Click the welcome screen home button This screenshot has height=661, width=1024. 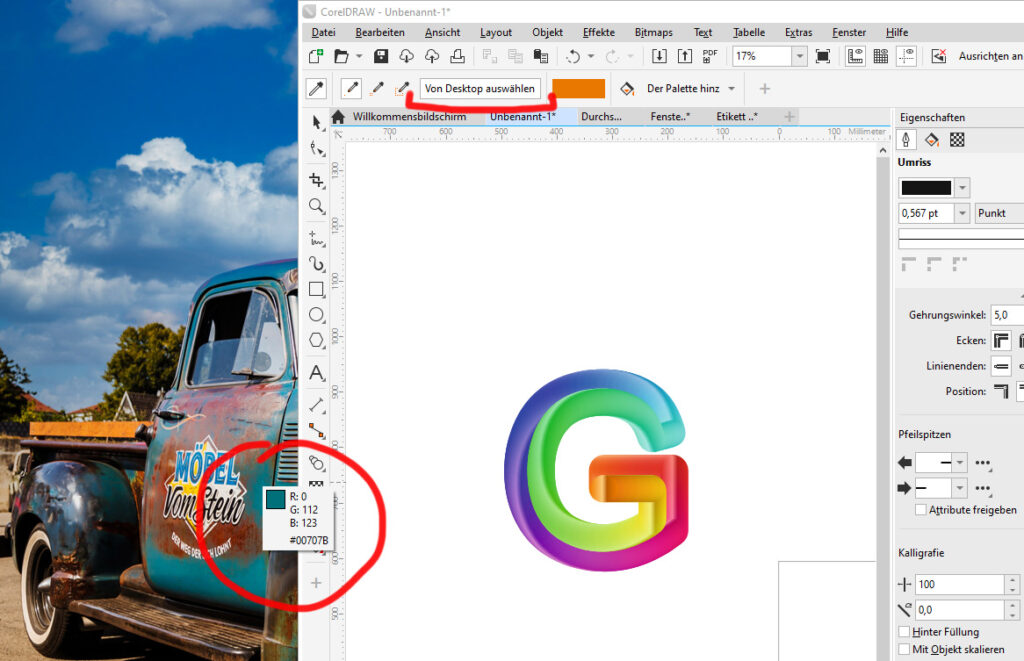coord(338,117)
